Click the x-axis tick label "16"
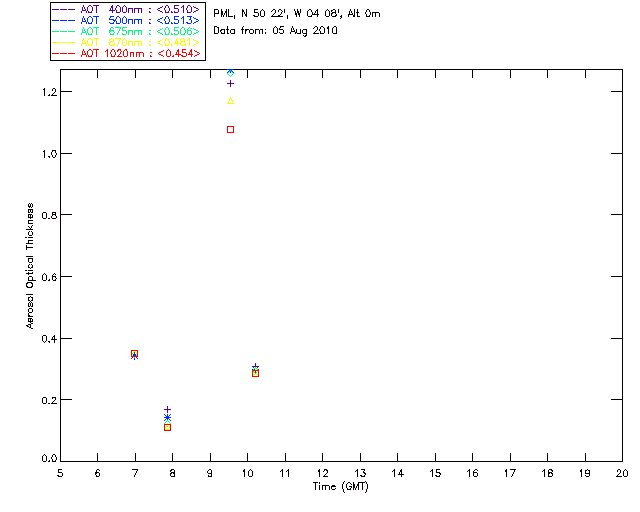Screen dimensions: 640x512 click(x=472, y=473)
